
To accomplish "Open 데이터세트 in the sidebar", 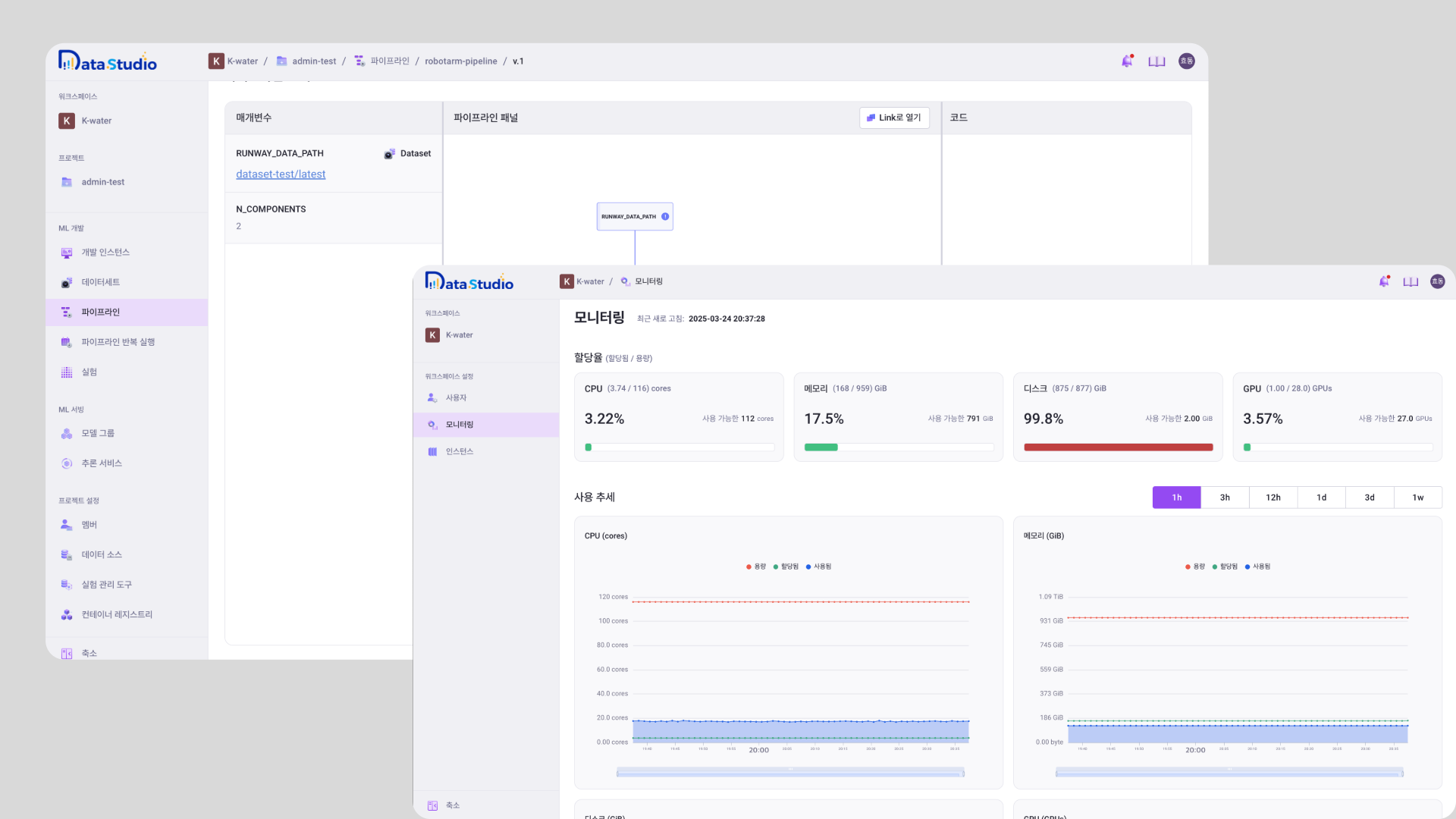I will 100,282.
